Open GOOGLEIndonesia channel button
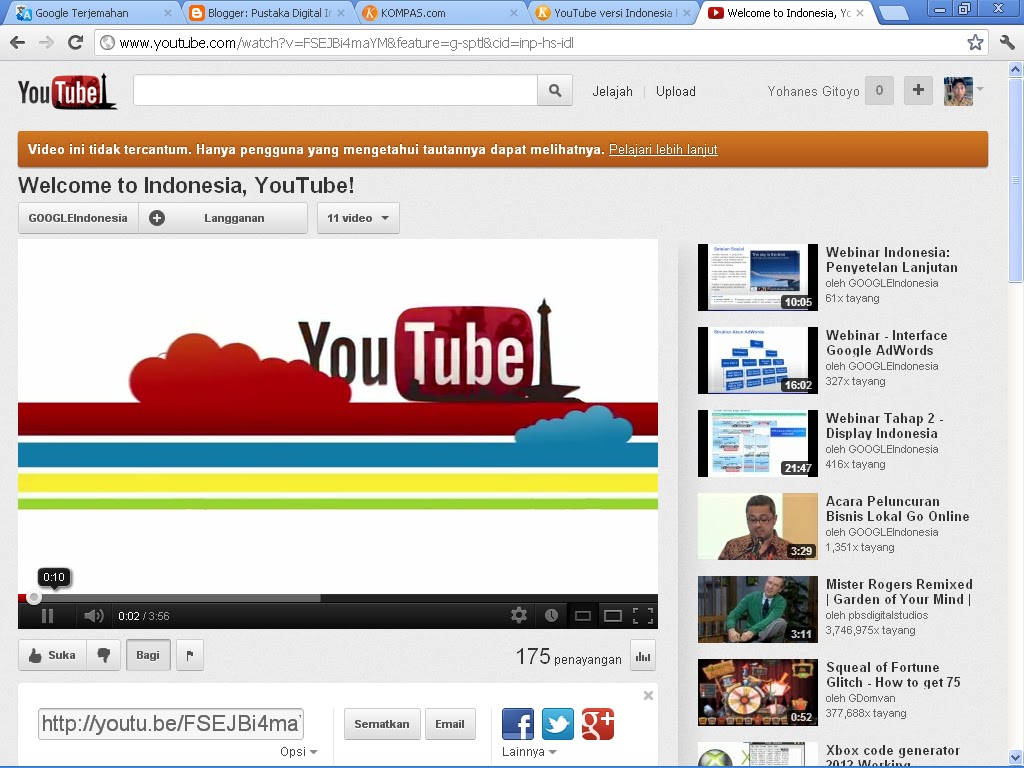This screenshot has width=1024, height=768. (78, 218)
